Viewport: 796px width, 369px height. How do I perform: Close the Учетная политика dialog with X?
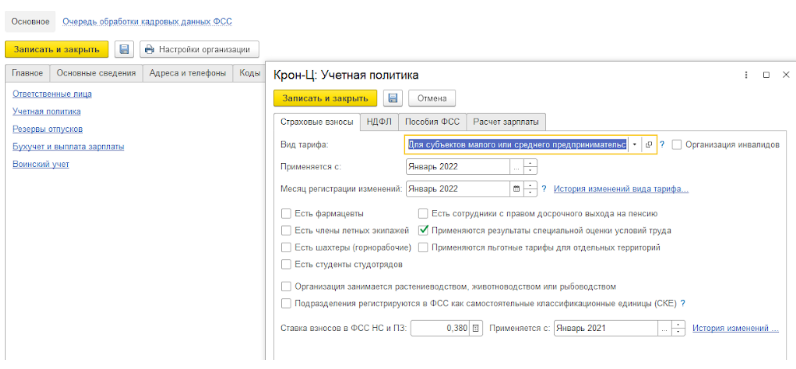786,75
